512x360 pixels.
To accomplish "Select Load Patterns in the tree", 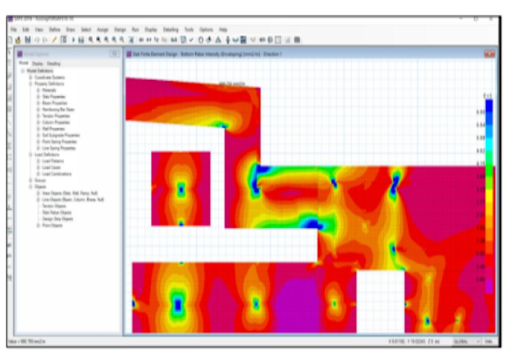I will point(53,161).
